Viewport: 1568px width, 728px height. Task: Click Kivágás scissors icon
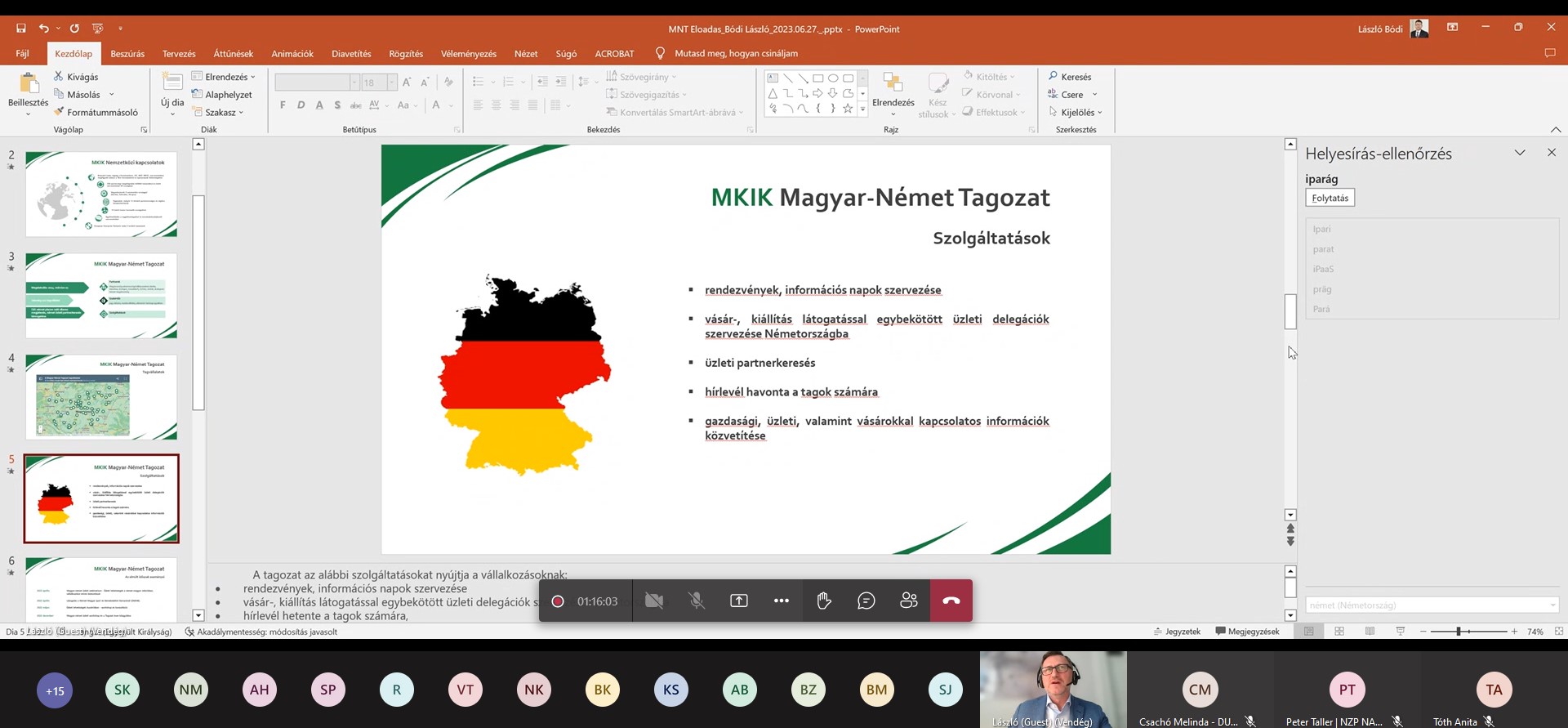[x=59, y=77]
